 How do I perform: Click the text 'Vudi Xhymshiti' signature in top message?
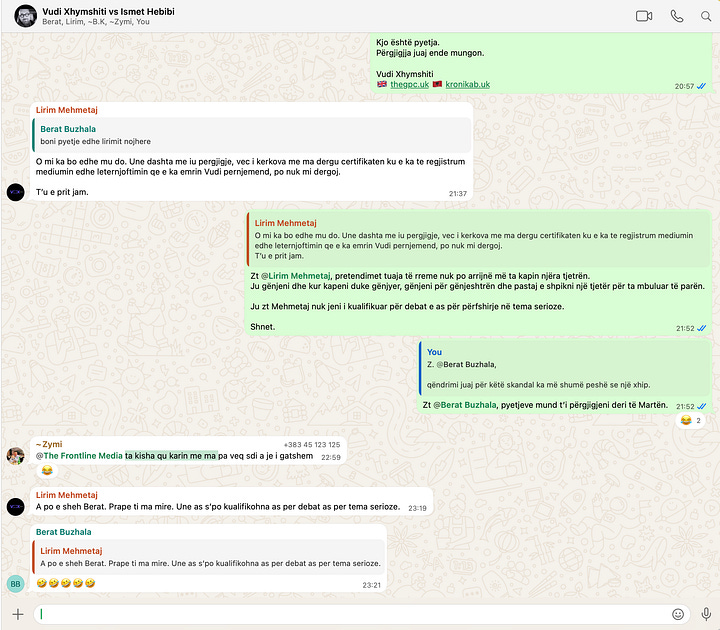(x=405, y=74)
